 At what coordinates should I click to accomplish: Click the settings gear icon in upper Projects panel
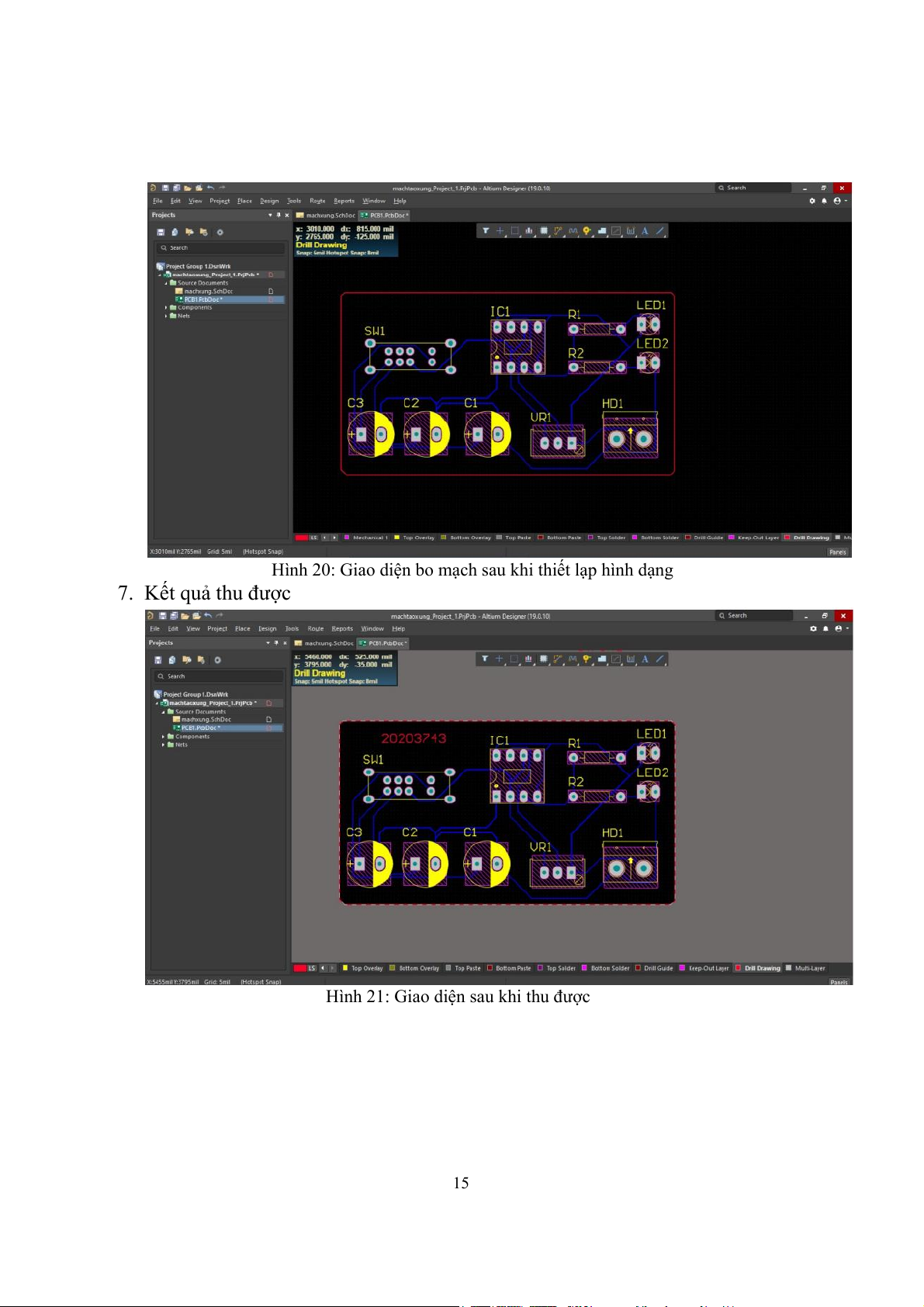[x=220, y=232]
